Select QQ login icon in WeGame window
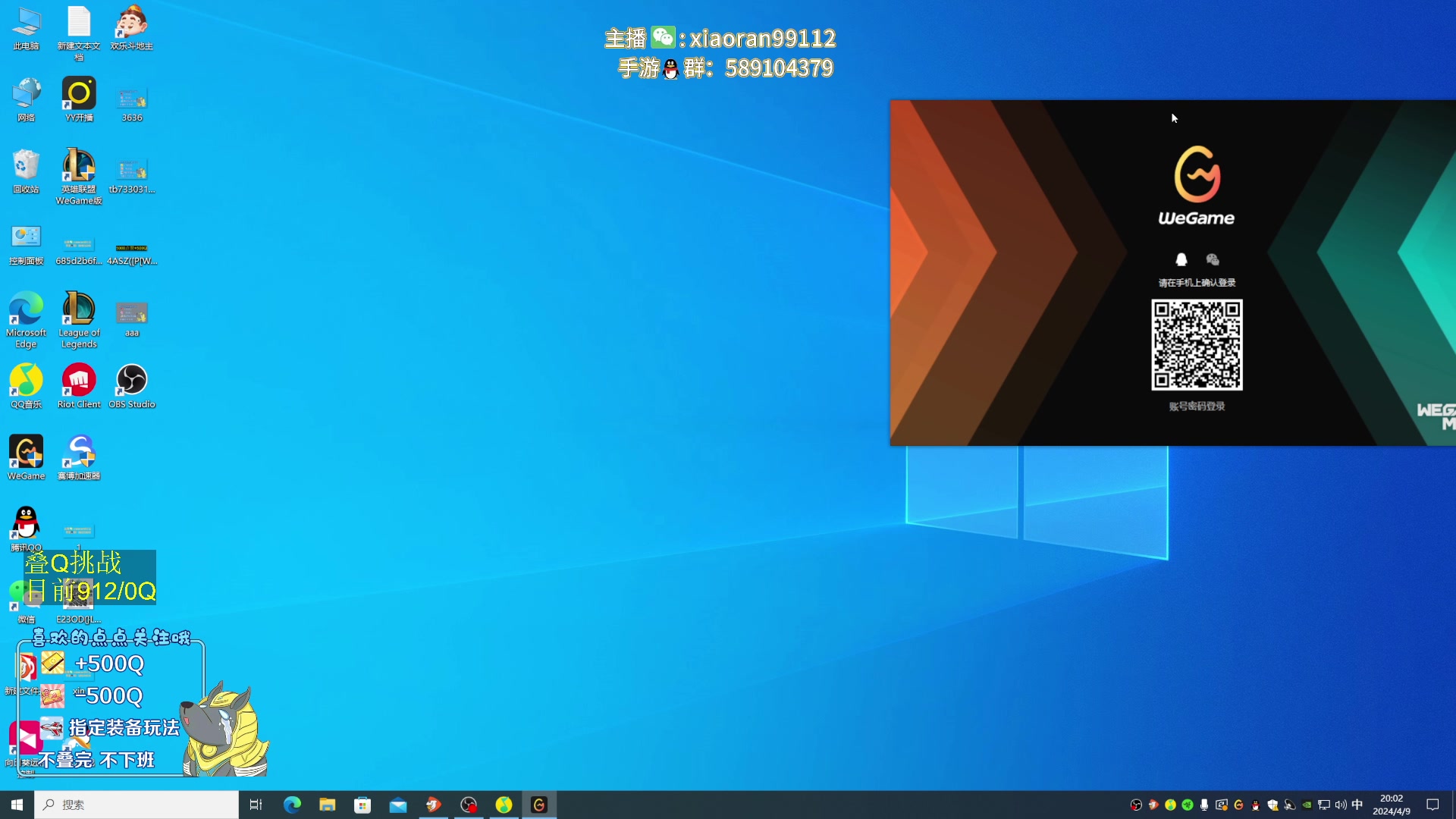This screenshot has width=1456, height=819. click(1181, 260)
